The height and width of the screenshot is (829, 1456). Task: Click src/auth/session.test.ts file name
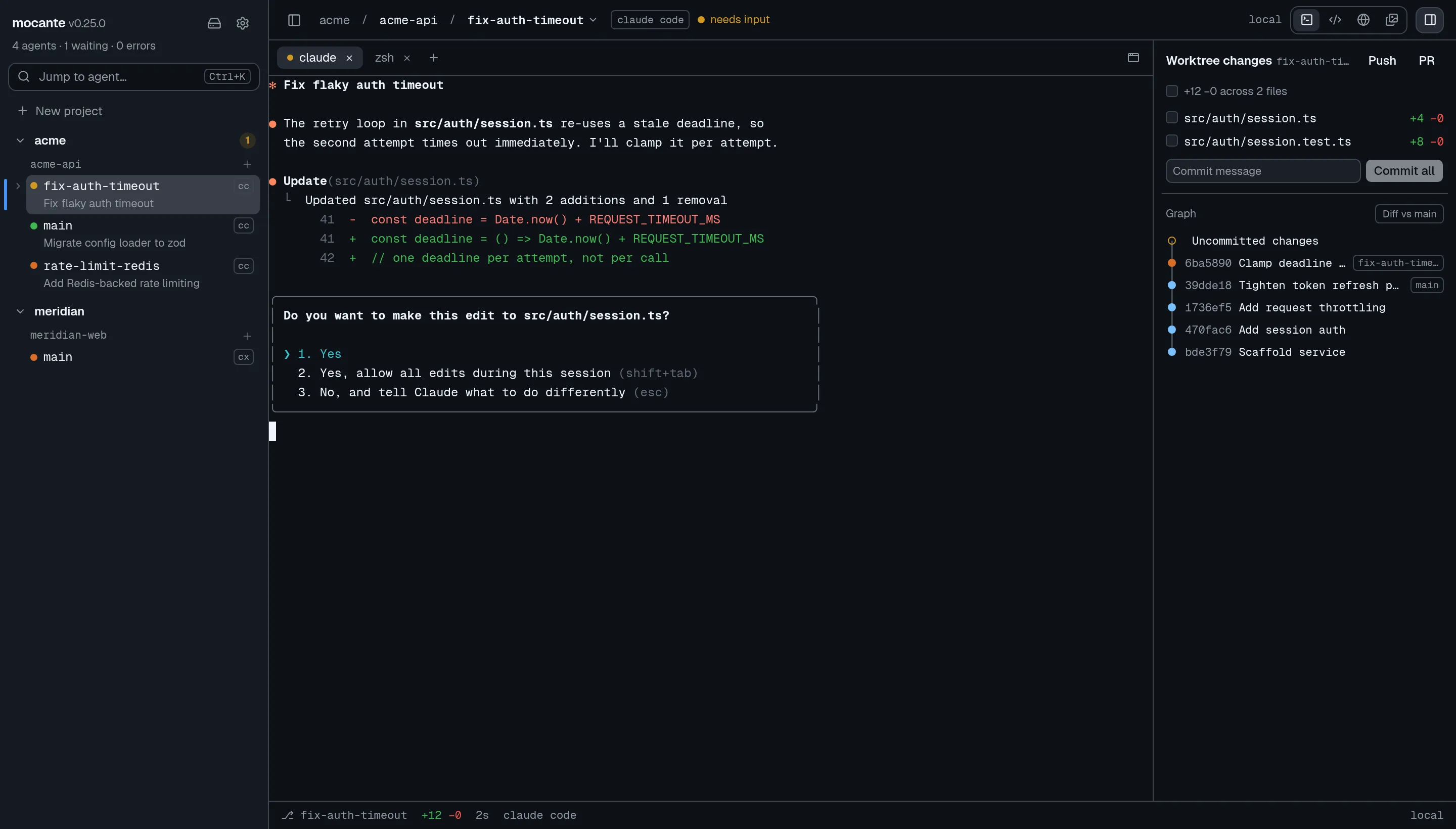pyautogui.click(x=1267, y=141)
